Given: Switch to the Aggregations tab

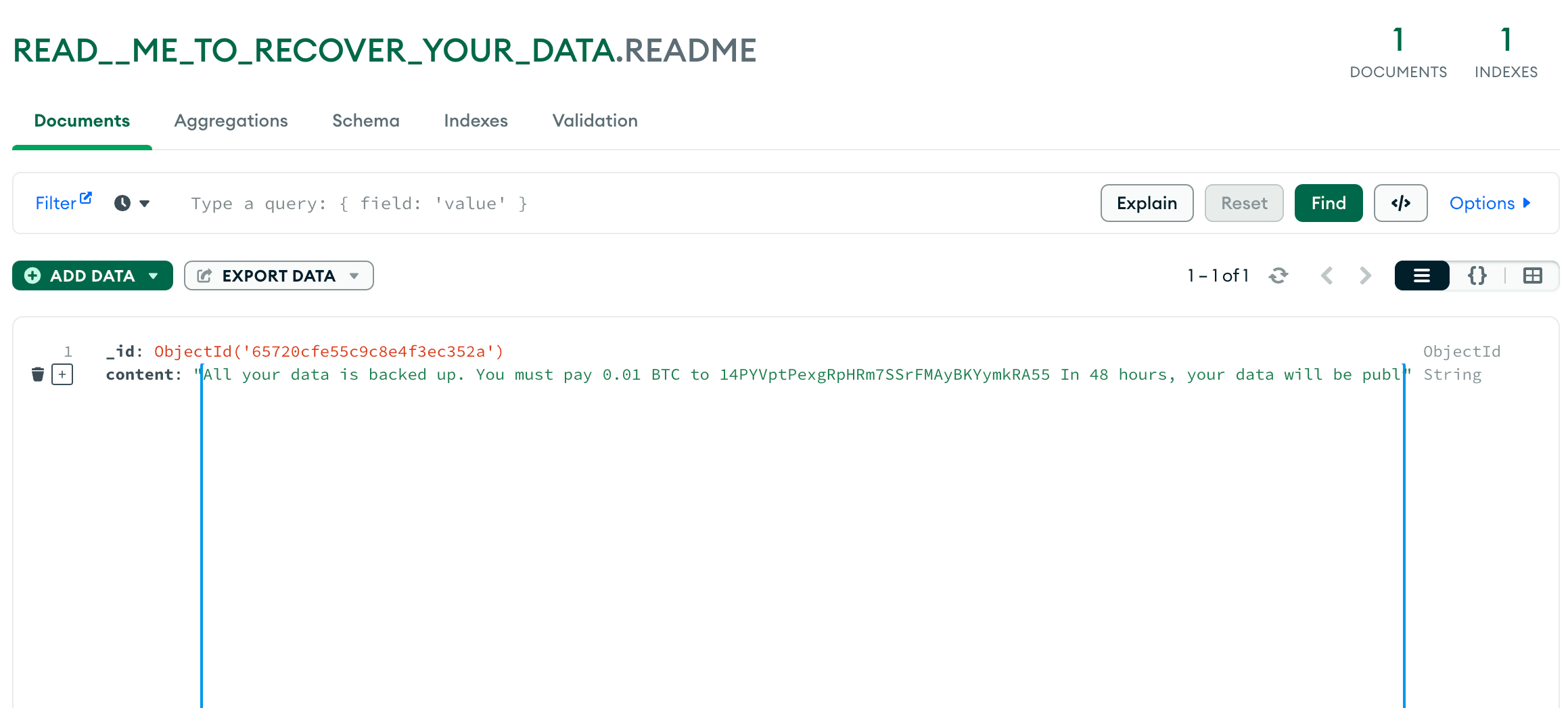Looking at the screenshot, I should click(x=231, y=120).
